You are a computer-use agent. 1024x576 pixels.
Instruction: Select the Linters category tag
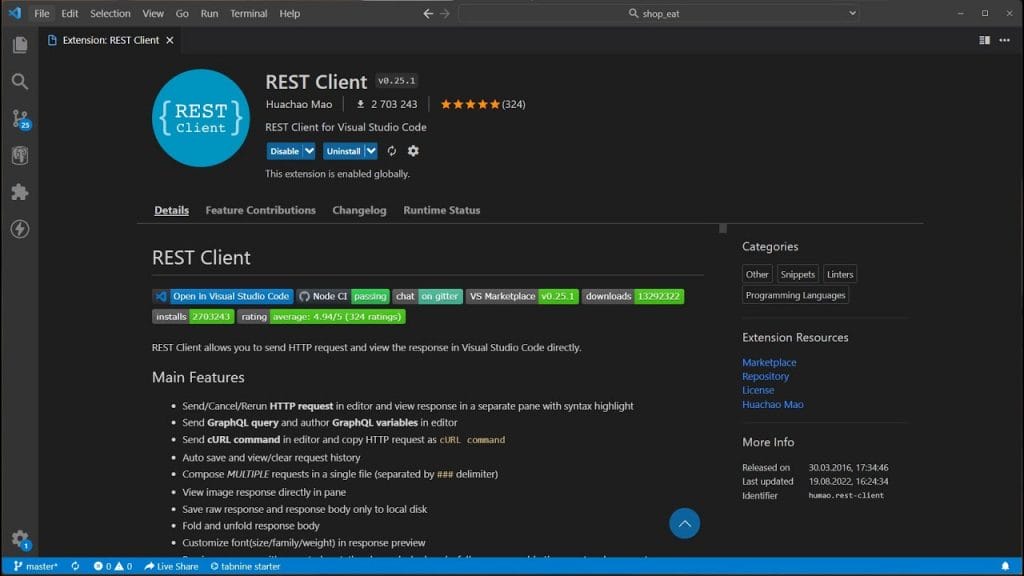pos(840,274)
